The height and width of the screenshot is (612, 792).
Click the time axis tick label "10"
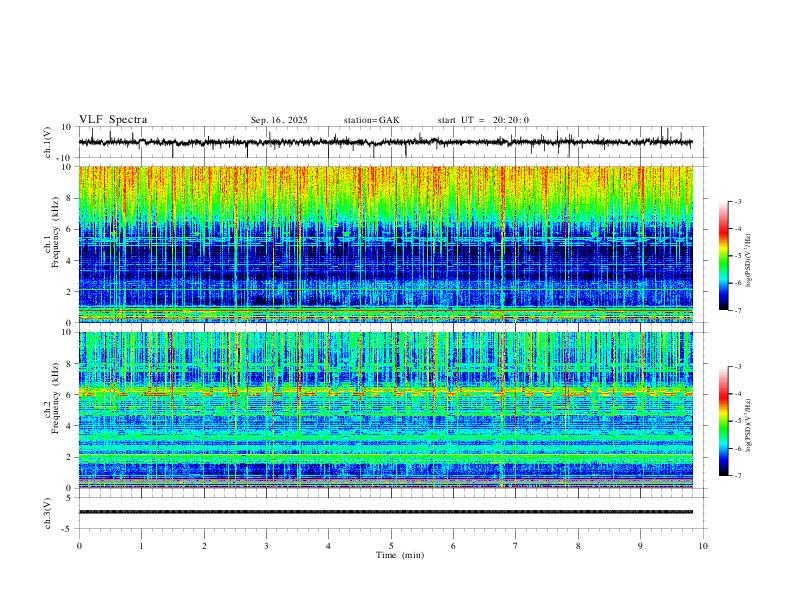point(703,546)
